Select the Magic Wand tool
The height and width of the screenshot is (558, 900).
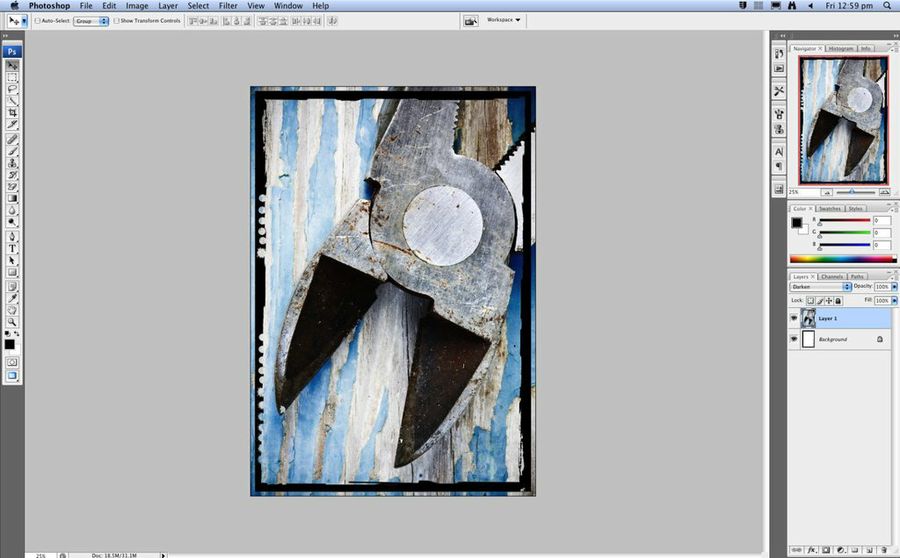click(x=12, y=101)
